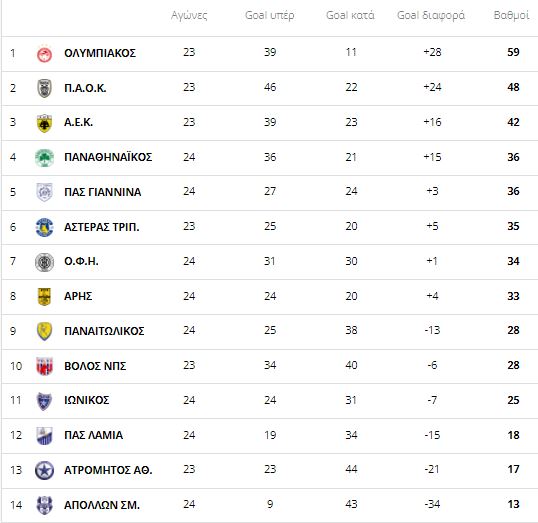Click the Ο.Φ.Η. round crest
The image size is (538, 523).
point(44,262)
